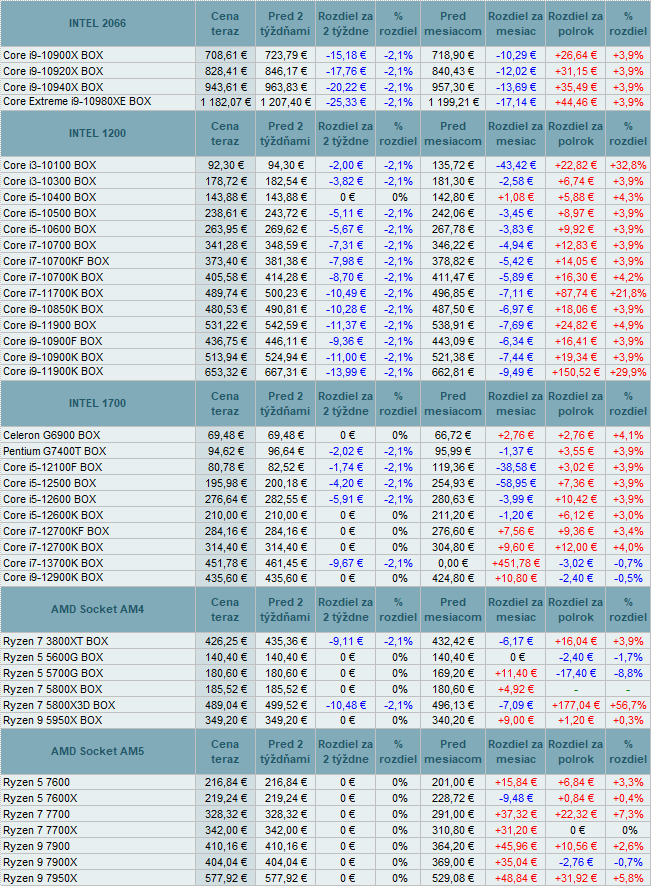651x886 pixels.
Task: Click the Core i5-10600 BOX row name
Action: click(50, 229)
